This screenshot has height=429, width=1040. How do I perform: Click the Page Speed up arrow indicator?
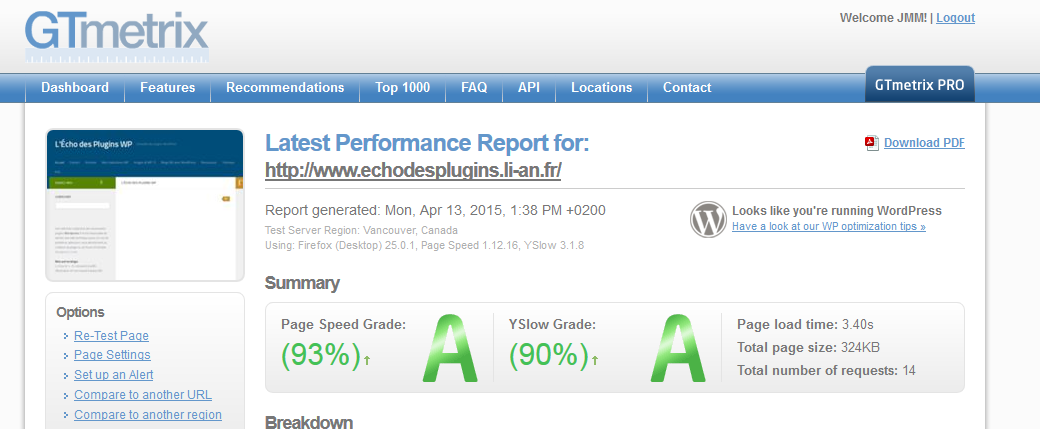(x=367, y=359)
